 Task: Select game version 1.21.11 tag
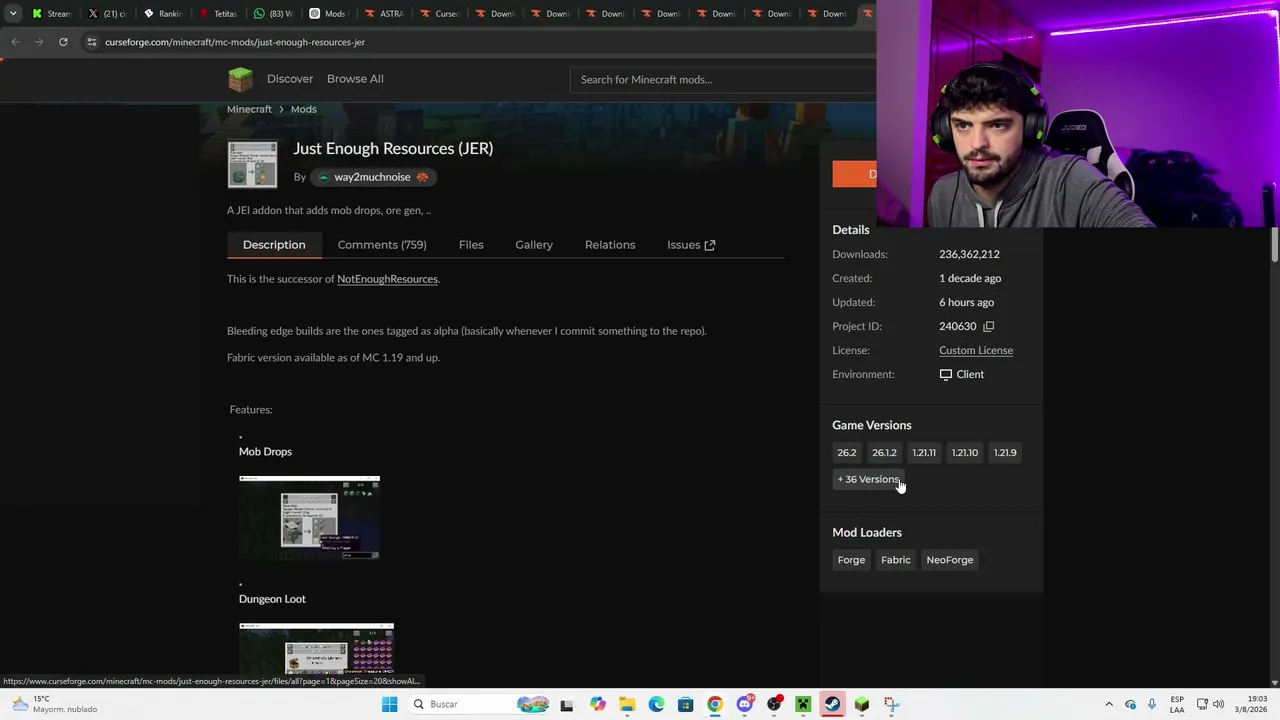pos(924,453)
